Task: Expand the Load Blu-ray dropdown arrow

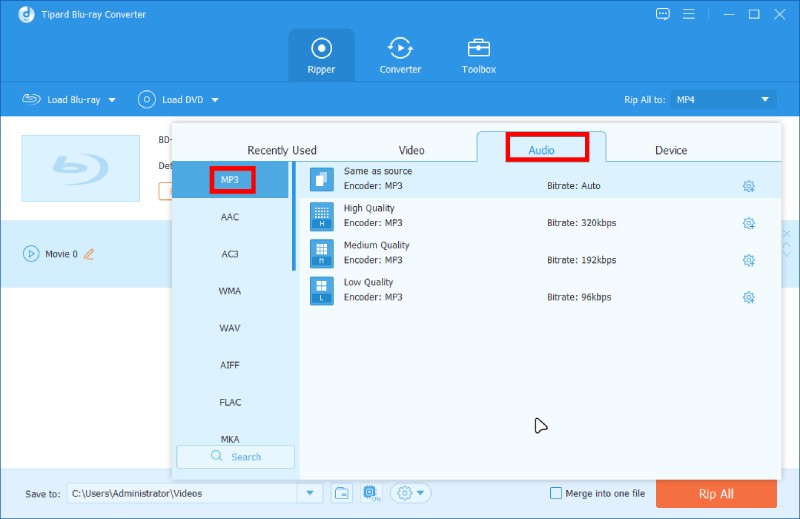Action: (x=112, y=100)
